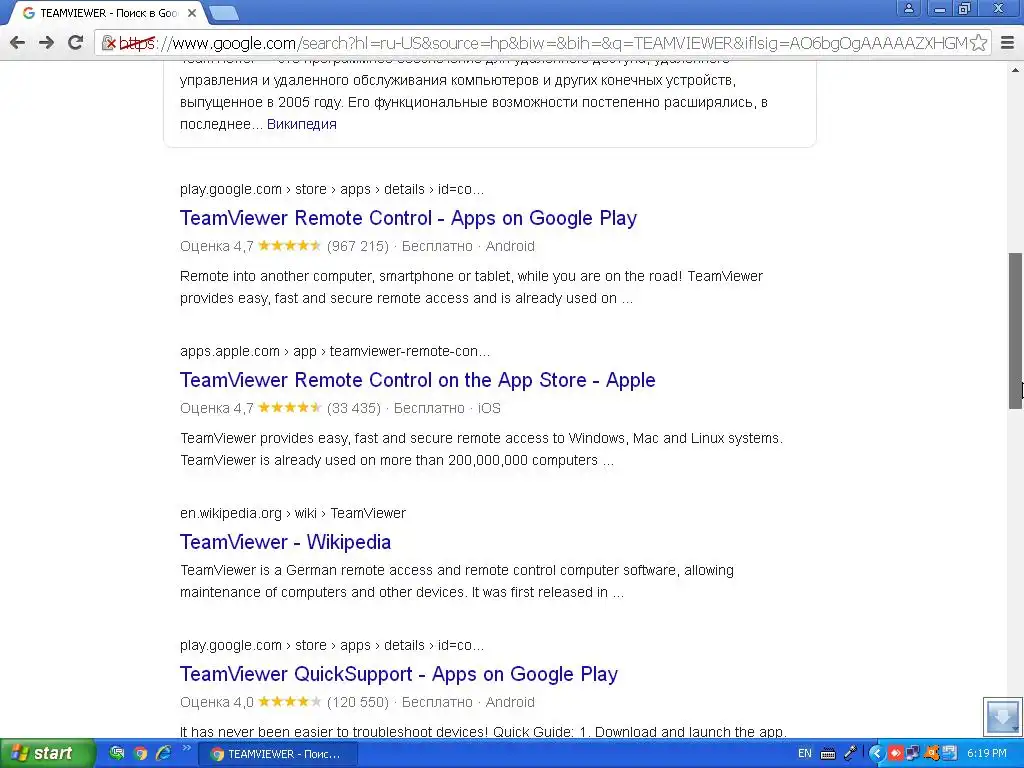Launch Chrome from the quick launch bar
The height and width of the screenshot is (768, 1024).
point(140,754)
